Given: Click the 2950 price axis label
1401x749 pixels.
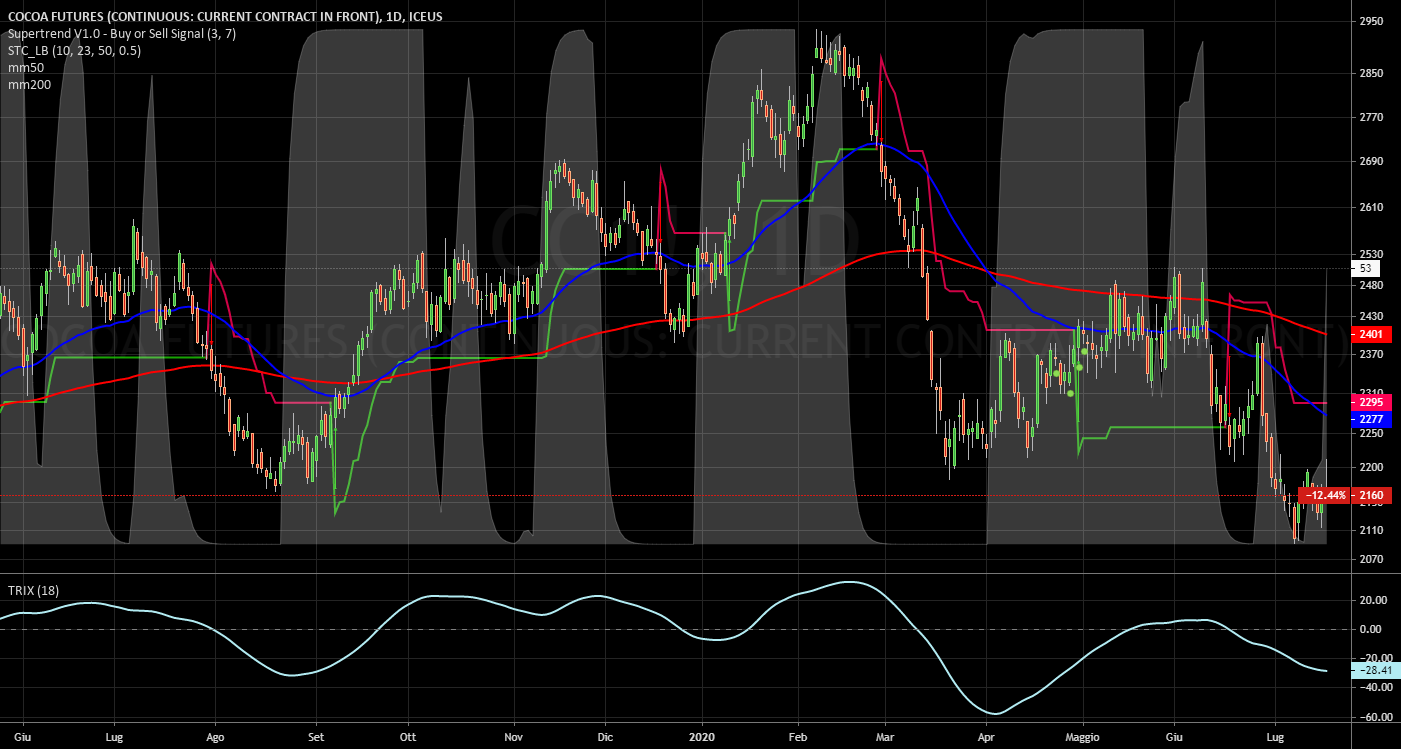Looking at the screenshot, I should (1371, 21).
